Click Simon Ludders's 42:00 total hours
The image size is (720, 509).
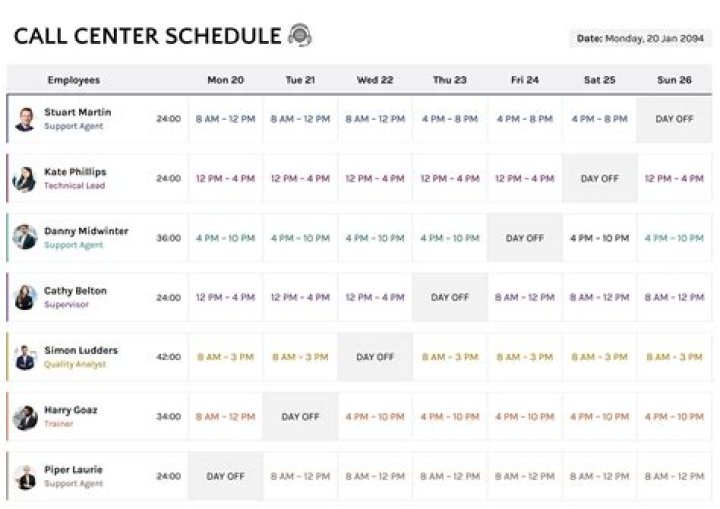(168, 357)
